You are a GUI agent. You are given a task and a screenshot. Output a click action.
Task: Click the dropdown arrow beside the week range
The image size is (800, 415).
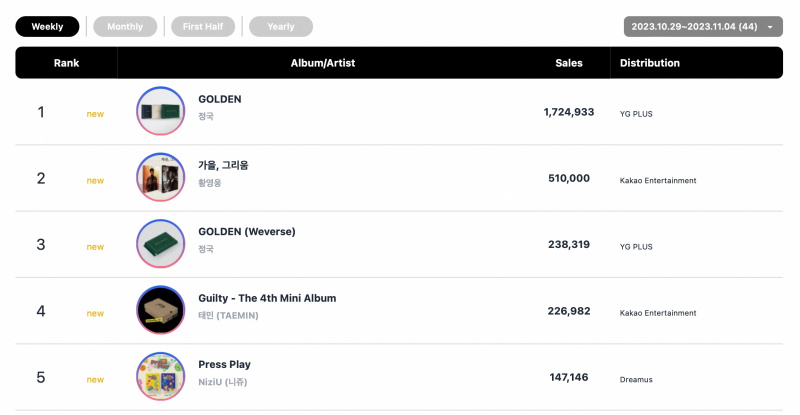[x=770, y=27]
